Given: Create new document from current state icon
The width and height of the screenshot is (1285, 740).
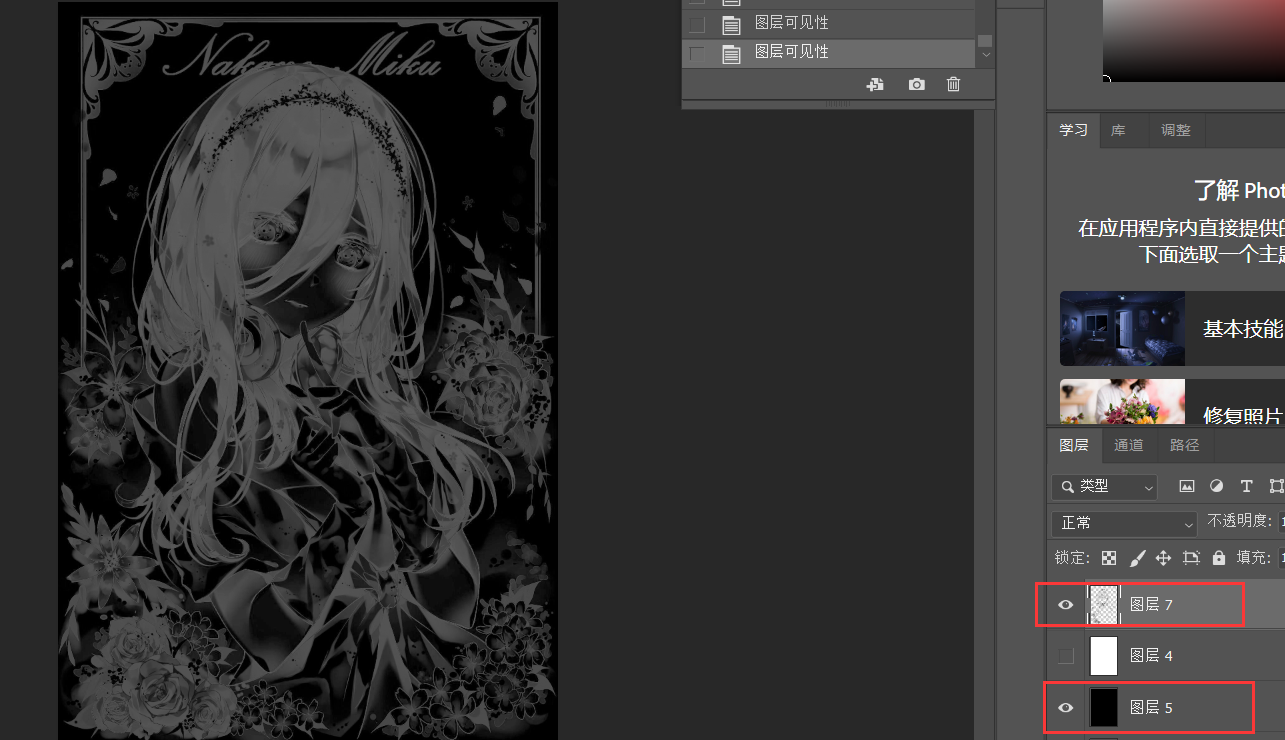Looking at the screenshot, I should (875, 85).
